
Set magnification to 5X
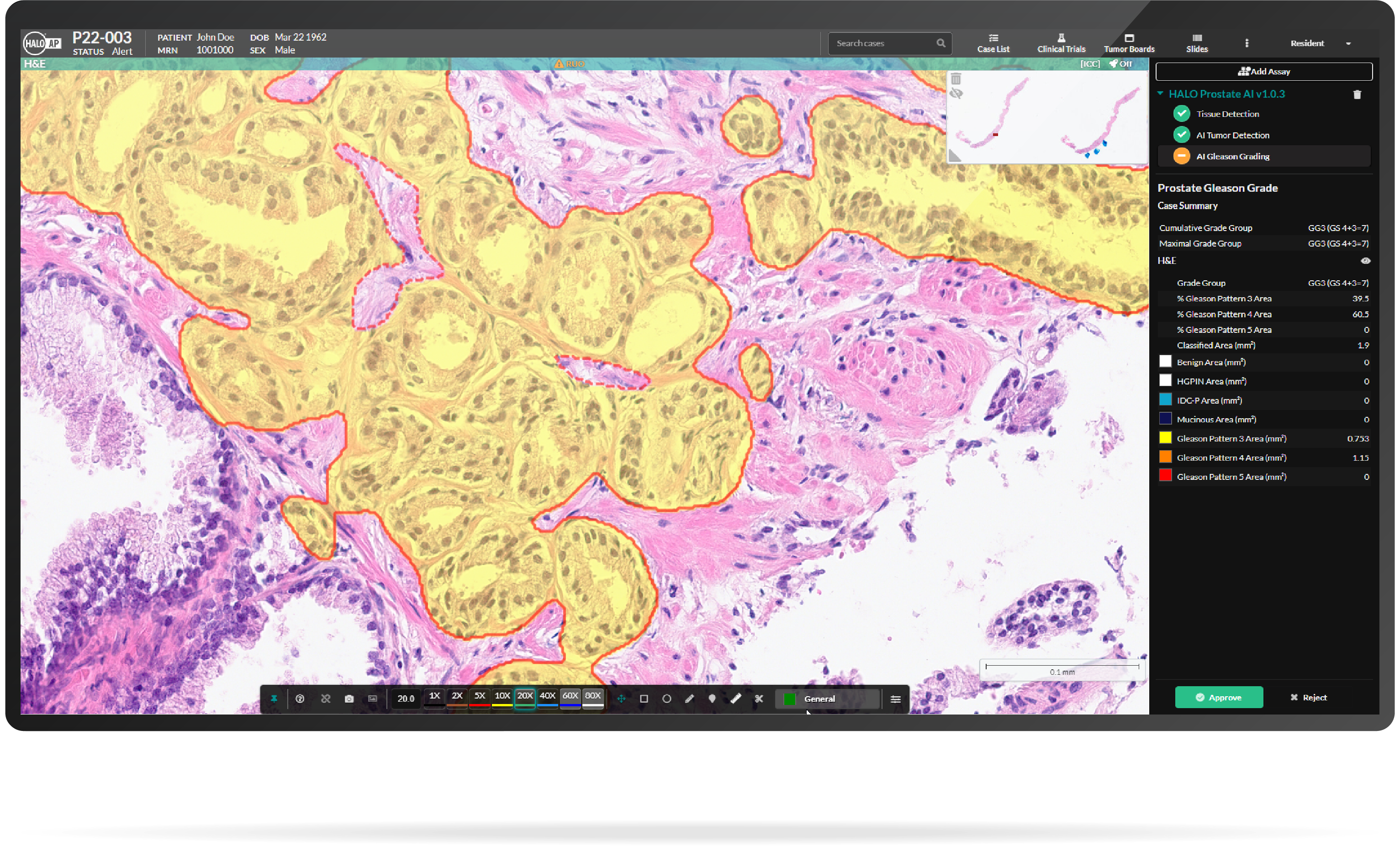(480, 699)
